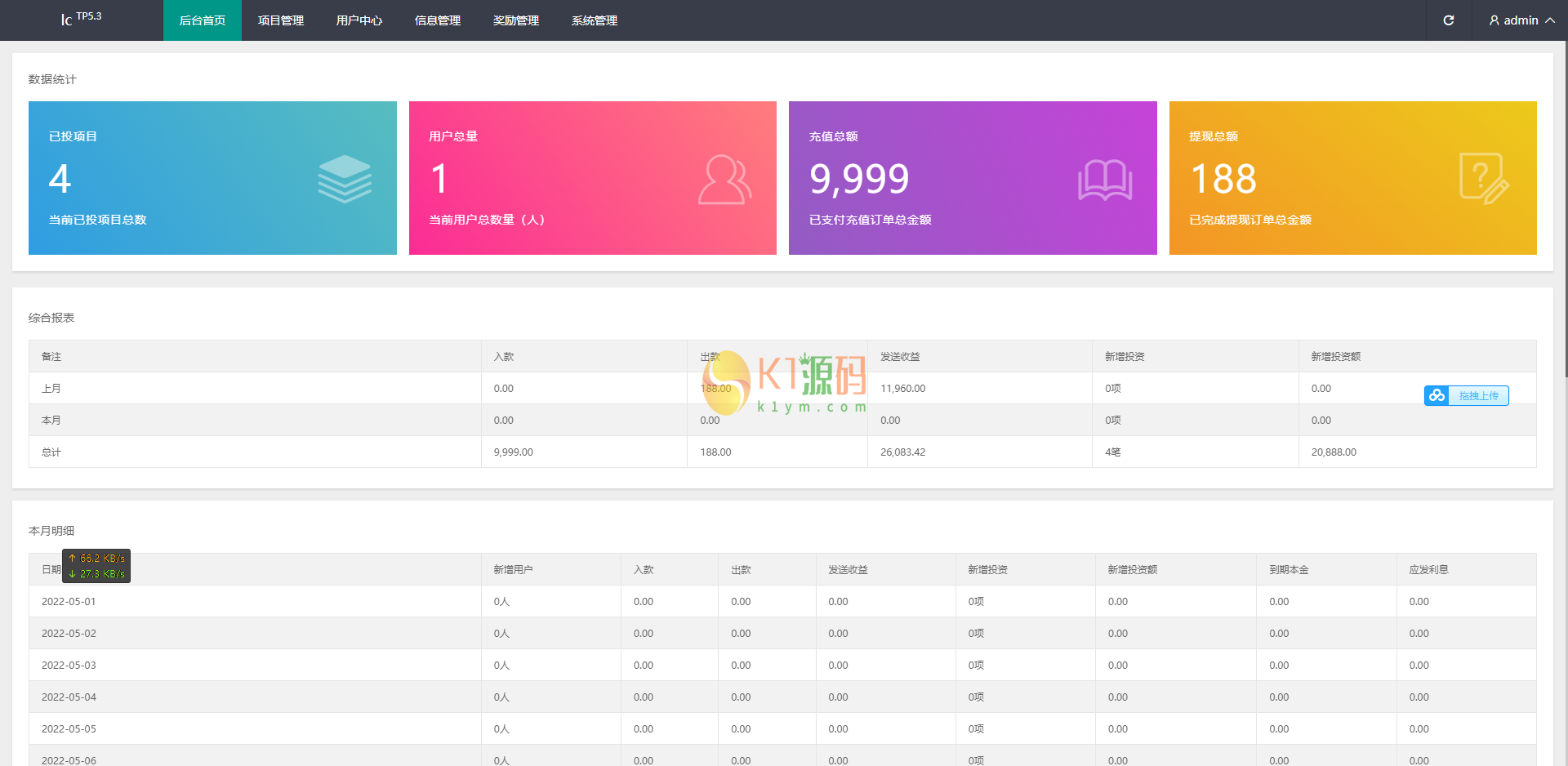The image size is (1568, 766).
Task: Open the 用户中心 menu
Action: (359, 20)
